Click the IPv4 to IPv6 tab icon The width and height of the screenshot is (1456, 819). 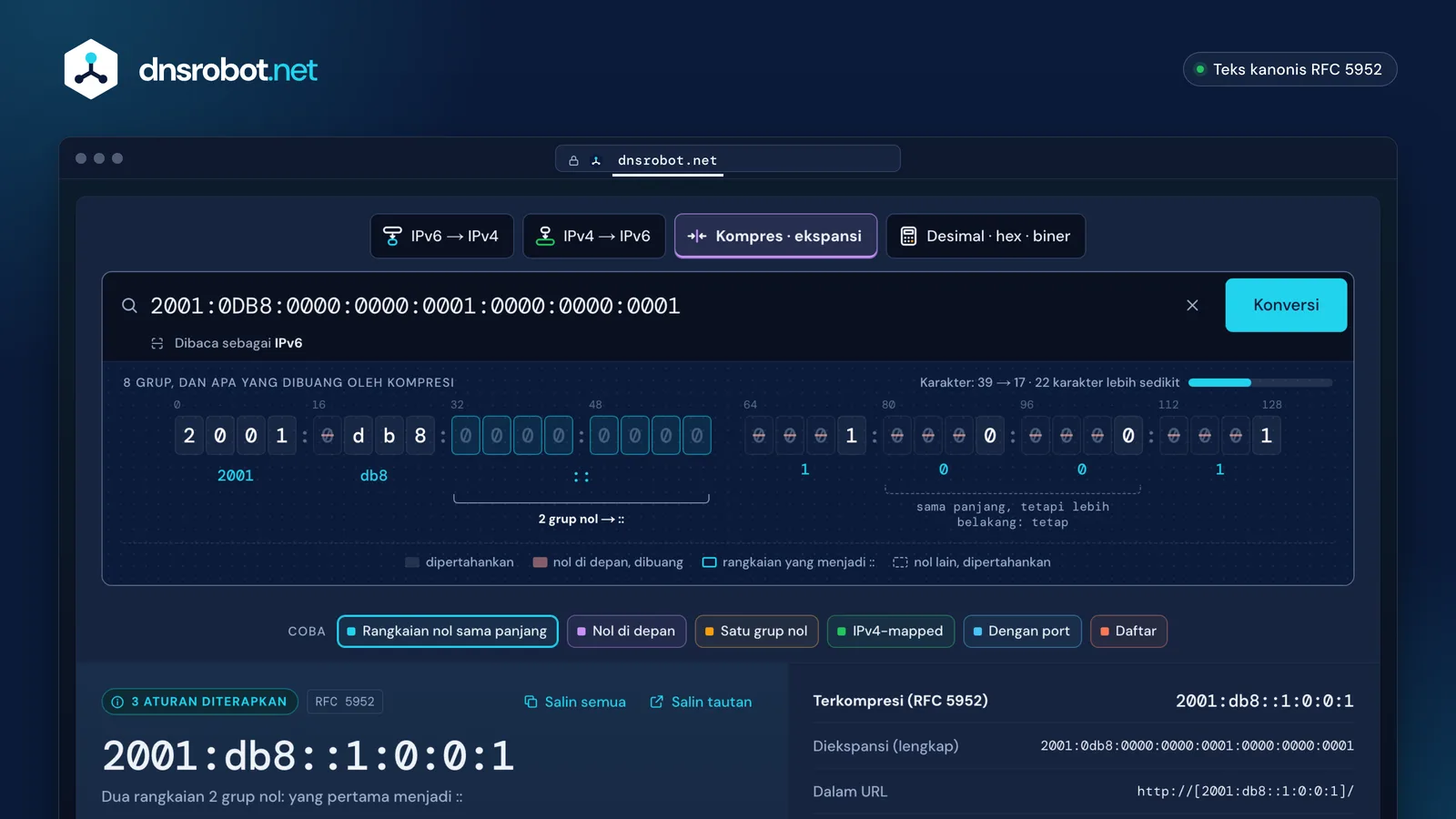point(545,236)
